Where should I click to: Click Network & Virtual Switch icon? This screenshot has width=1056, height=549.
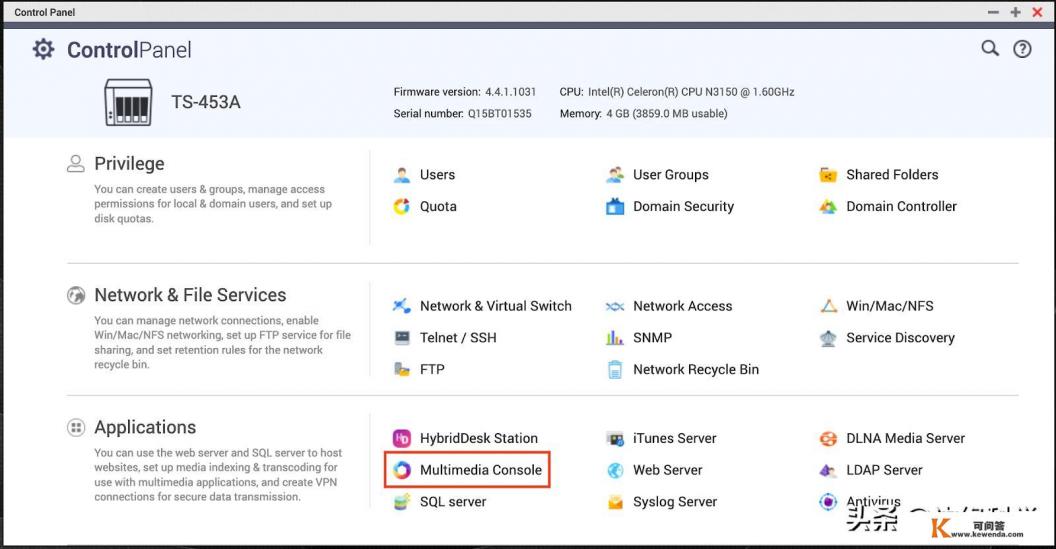tap(402, 306)
